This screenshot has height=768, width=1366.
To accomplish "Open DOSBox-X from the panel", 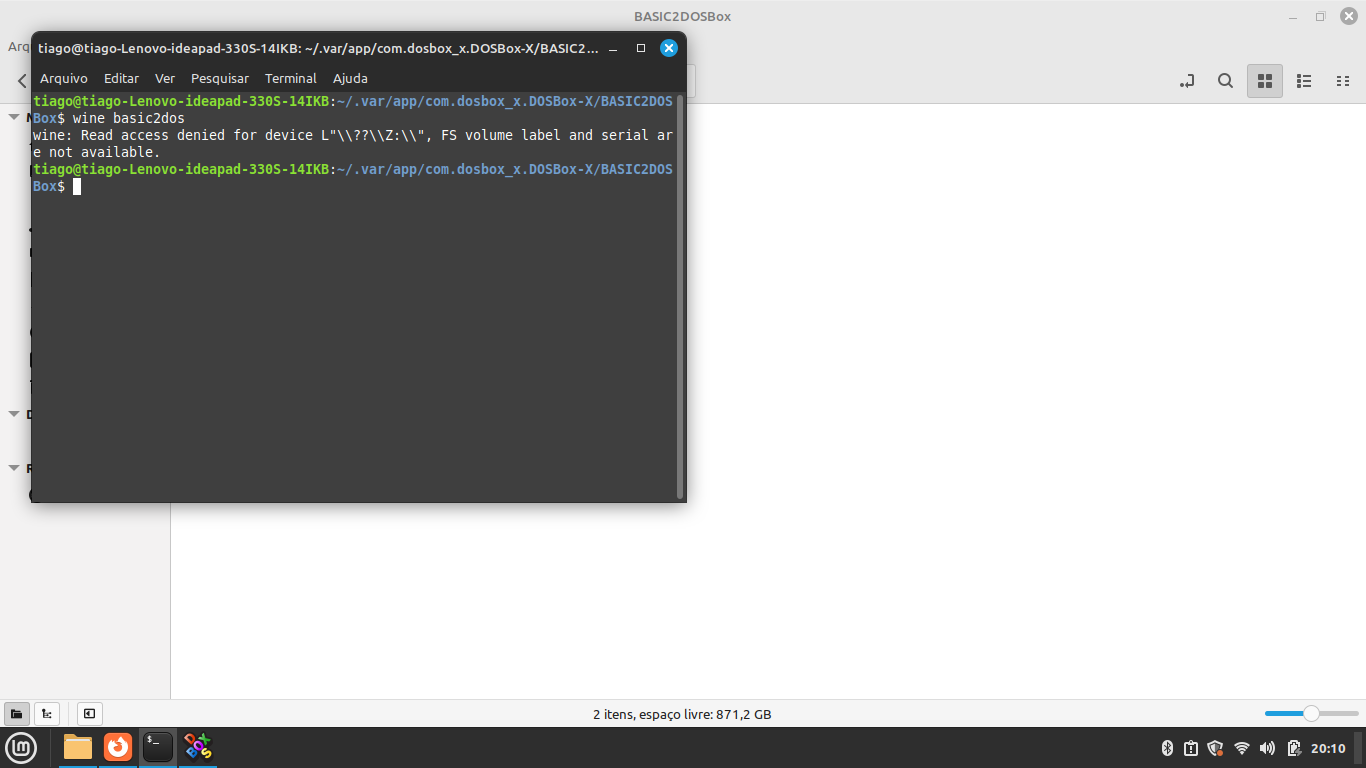I will 198,747.
